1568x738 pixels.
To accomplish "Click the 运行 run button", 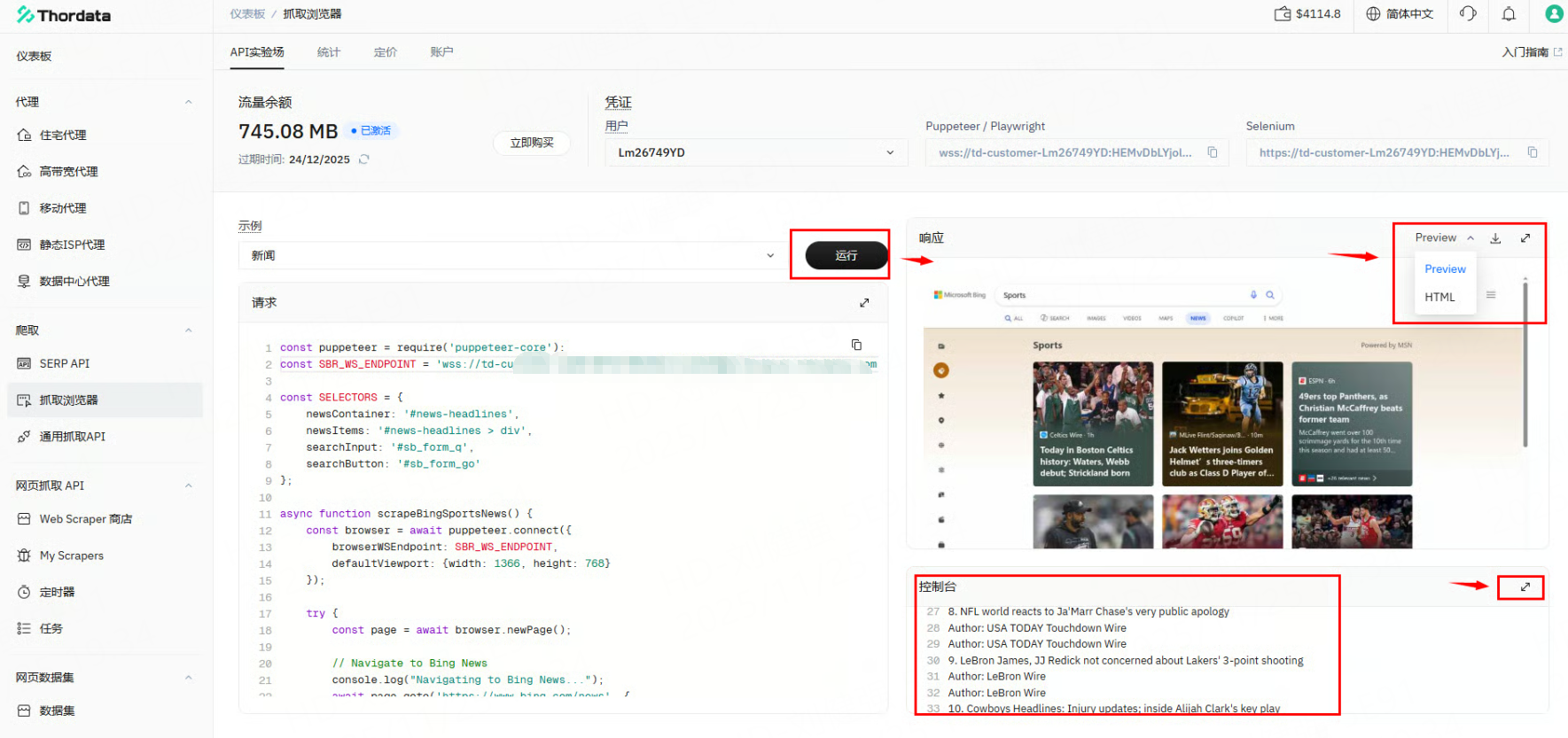I will tap(846, 255).
